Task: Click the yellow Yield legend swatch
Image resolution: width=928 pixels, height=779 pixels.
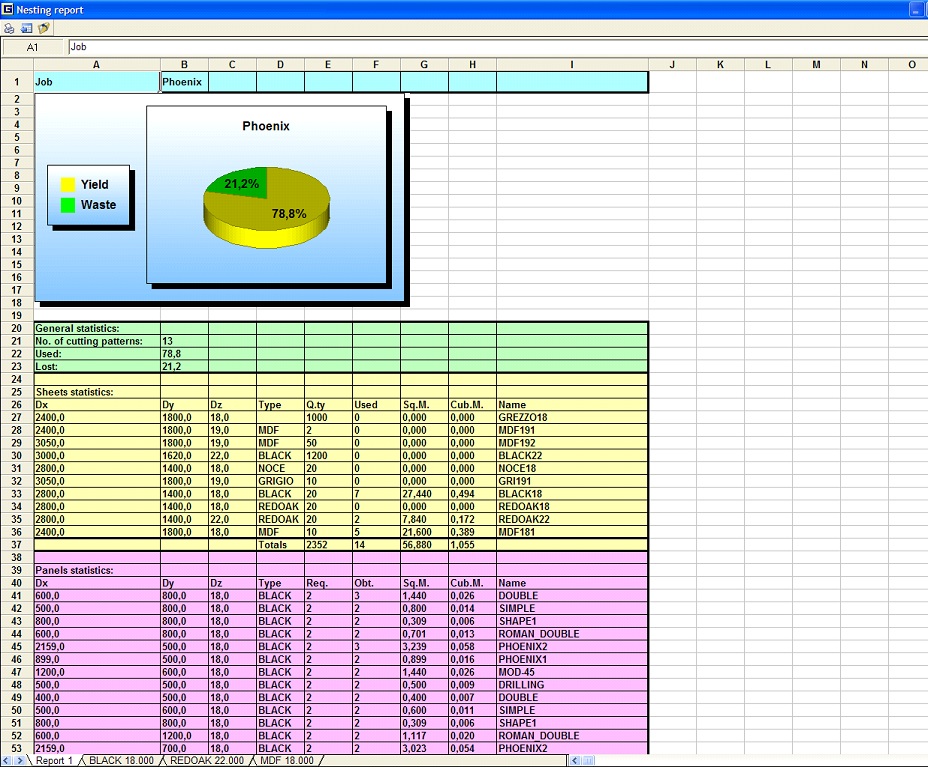Action: 68,185
